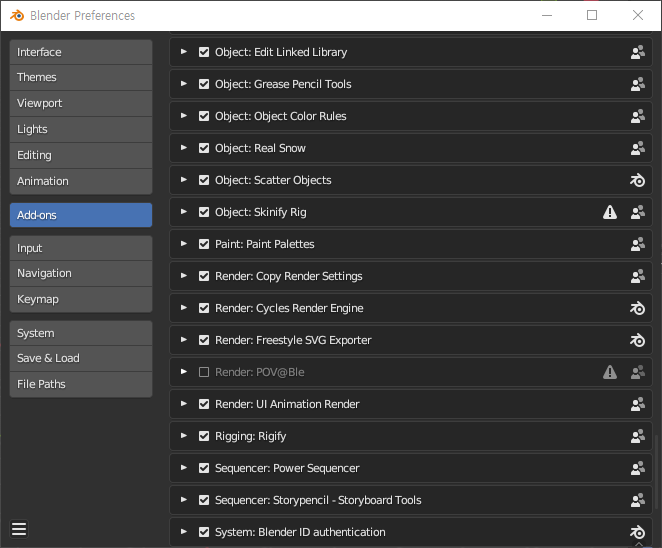
Task: Expand the Edit Linked Library add-on details
Action: (x=184, y=52)
